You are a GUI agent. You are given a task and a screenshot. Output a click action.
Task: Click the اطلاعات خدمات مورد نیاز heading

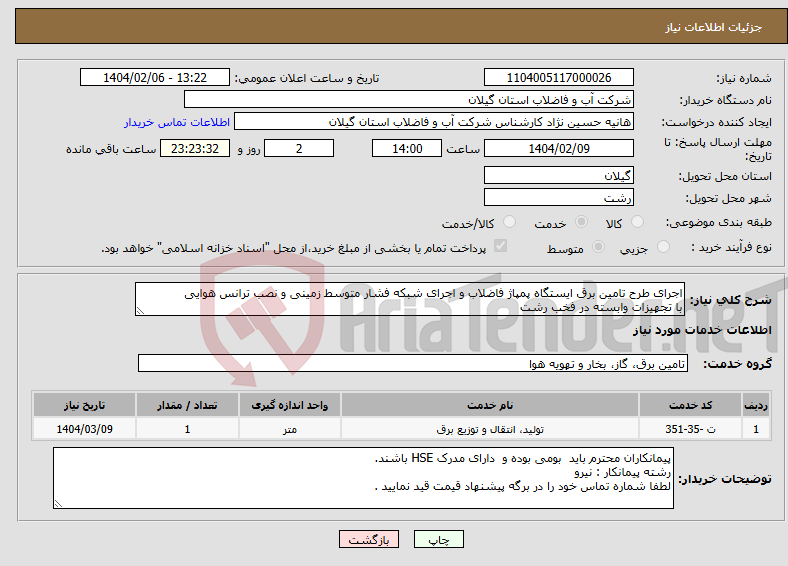[x=702, y=330]
